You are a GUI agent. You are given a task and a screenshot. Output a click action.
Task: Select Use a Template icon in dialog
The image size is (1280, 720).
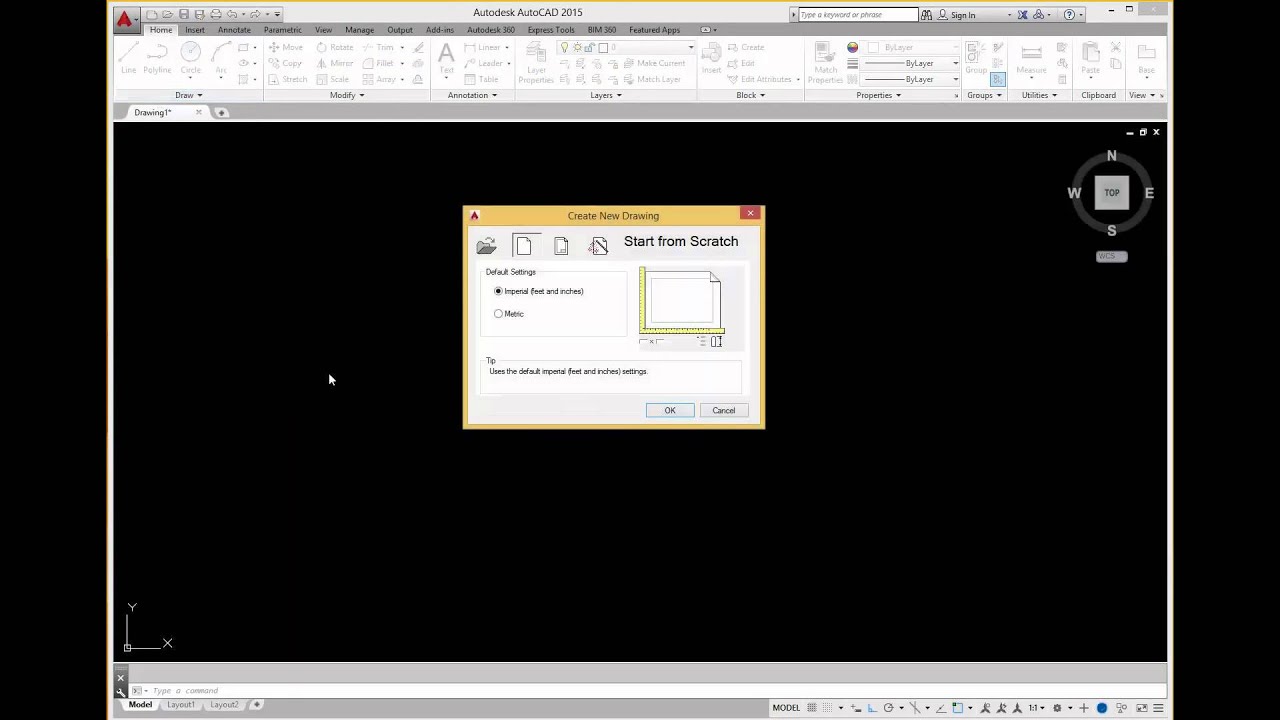pos(561,246)
